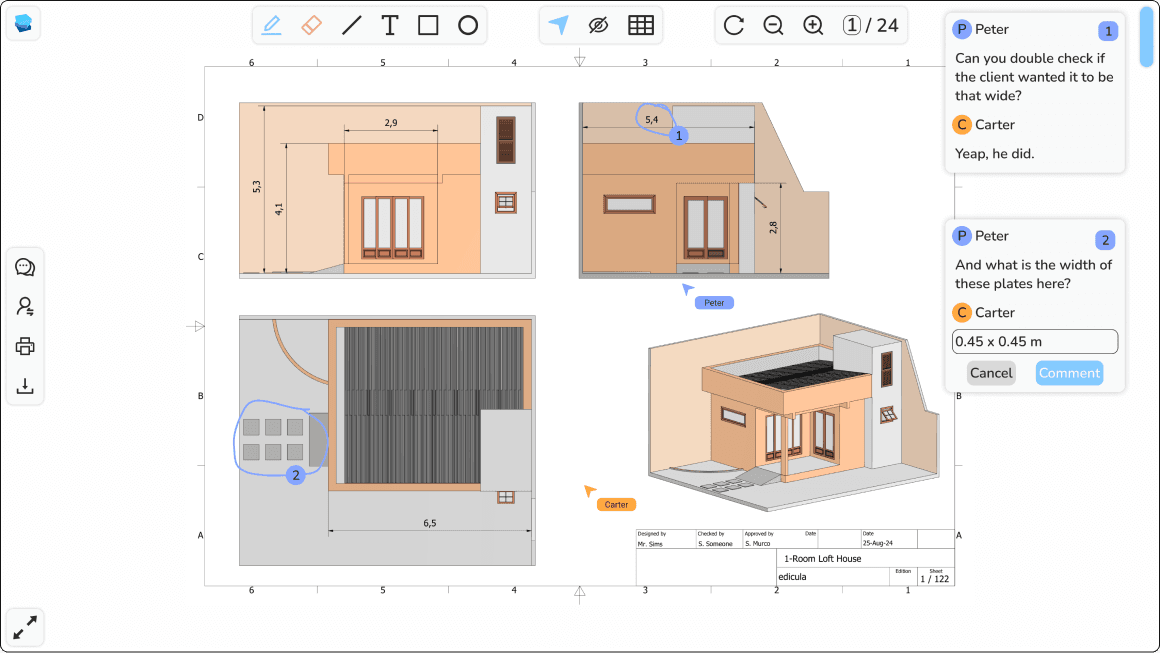Click the sheet number 1 / 122

pos(934,579)
